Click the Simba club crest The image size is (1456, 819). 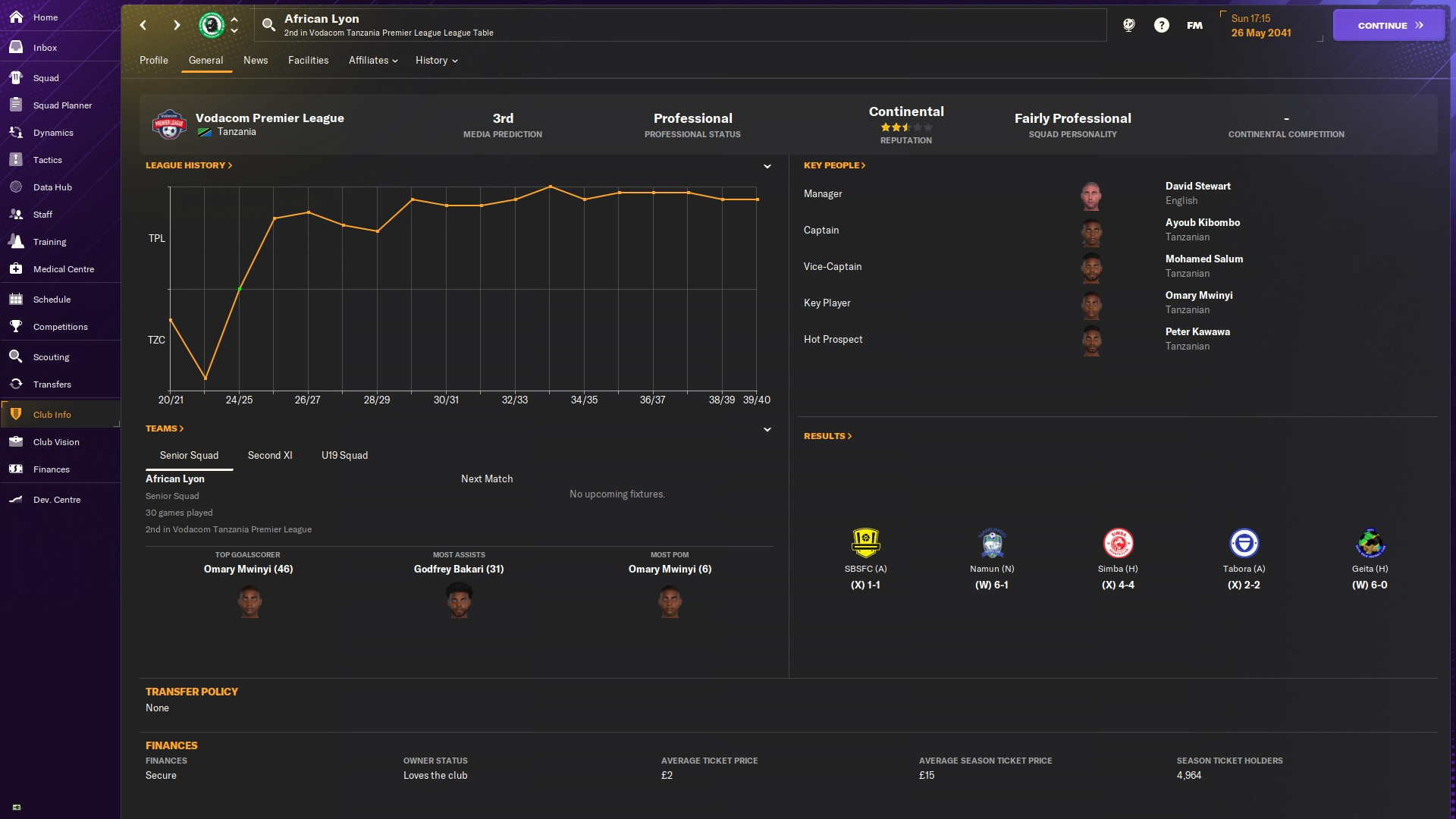(x=1118, y=543)
